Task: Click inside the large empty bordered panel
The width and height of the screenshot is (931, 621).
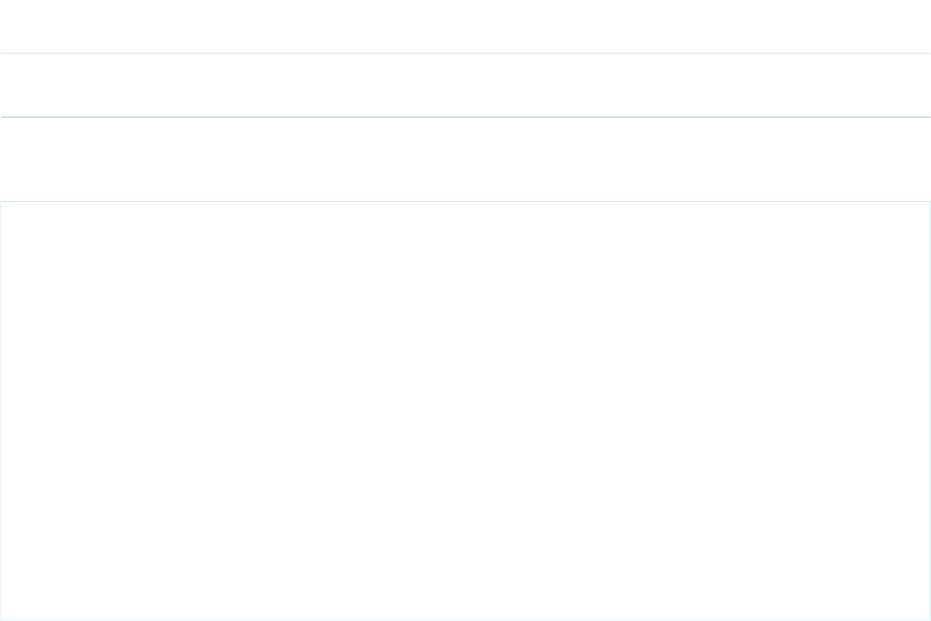Action: click(x=465, y=410)
